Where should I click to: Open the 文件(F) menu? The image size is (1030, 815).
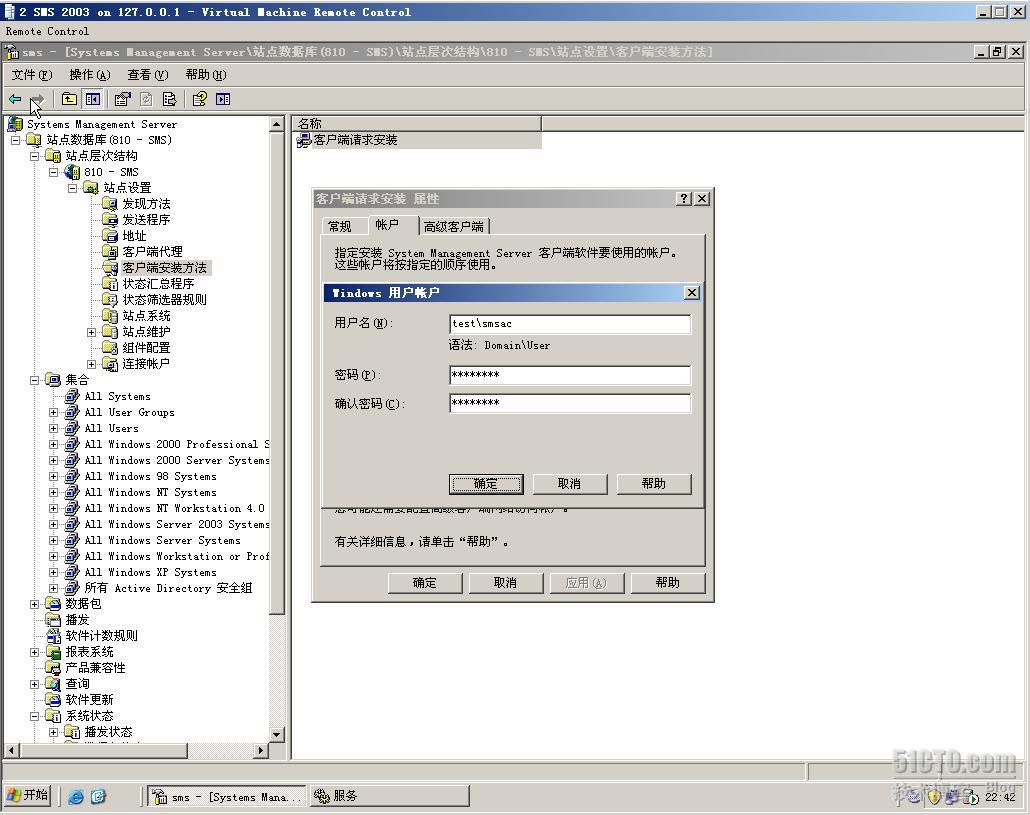click(x=31, y=75)
